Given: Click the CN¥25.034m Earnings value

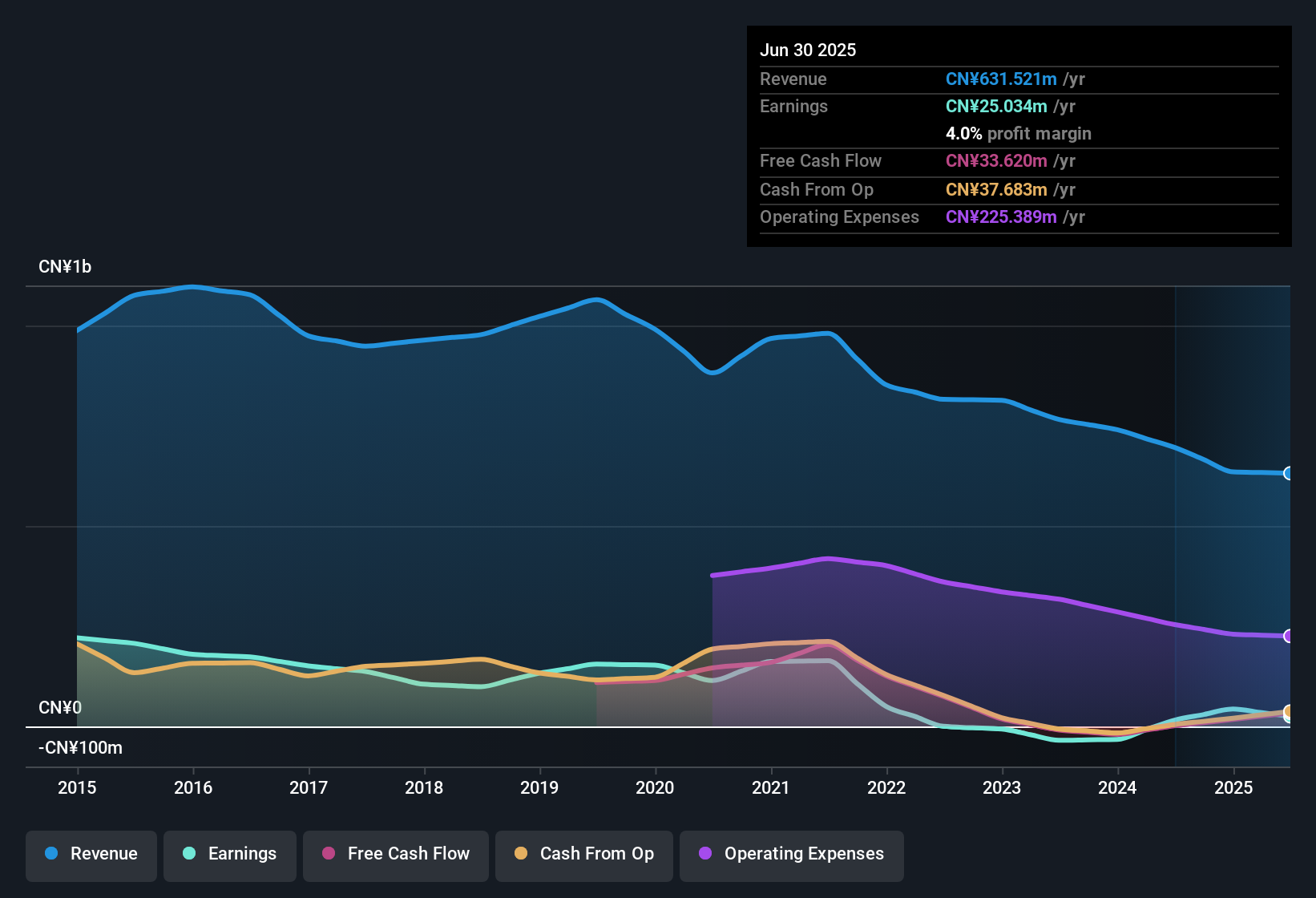Looking at the screenshot, I should pyautogui.click(x=995, y=106).
